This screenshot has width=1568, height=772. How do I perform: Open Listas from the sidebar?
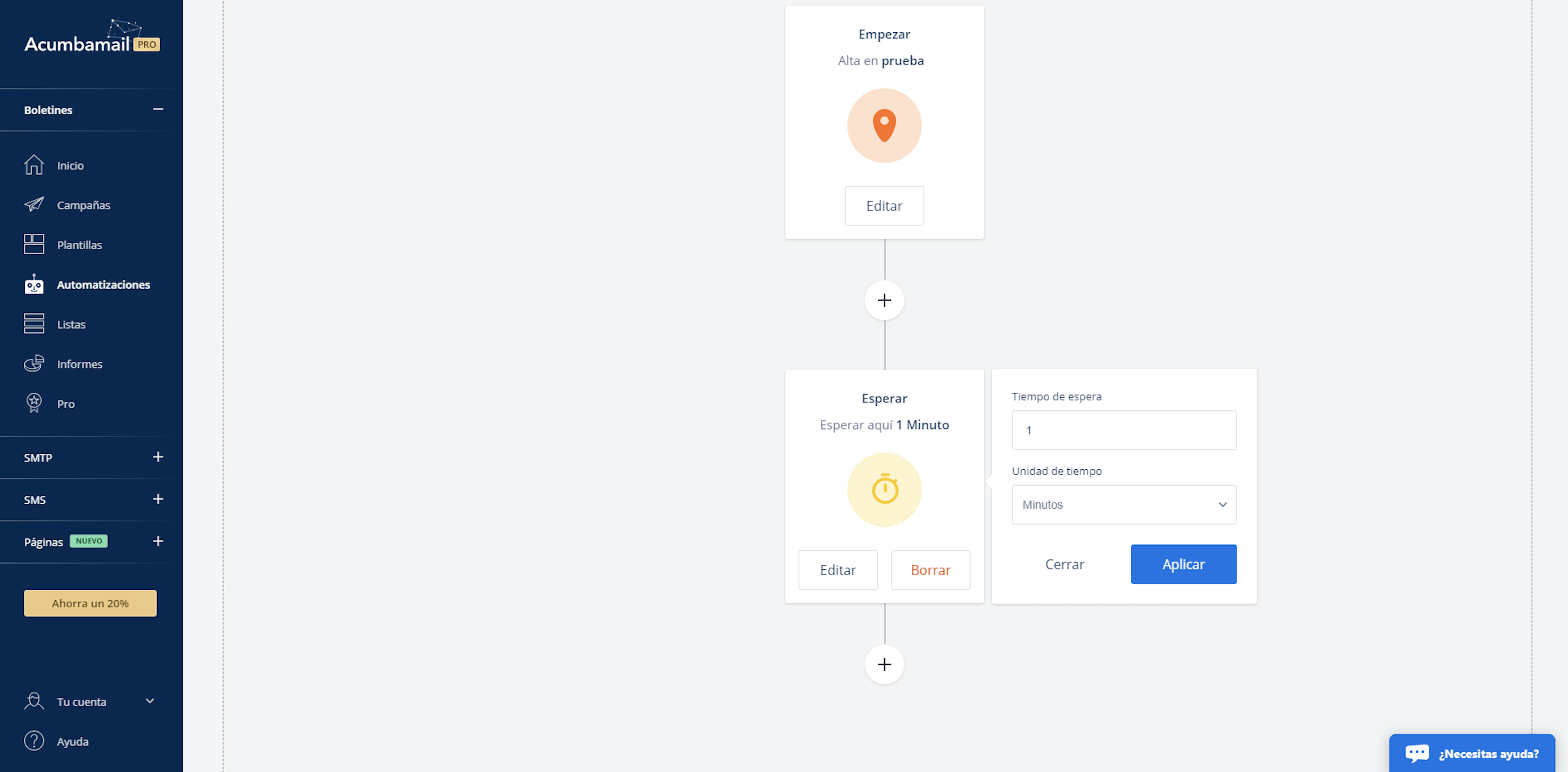(x=71, y=324)
